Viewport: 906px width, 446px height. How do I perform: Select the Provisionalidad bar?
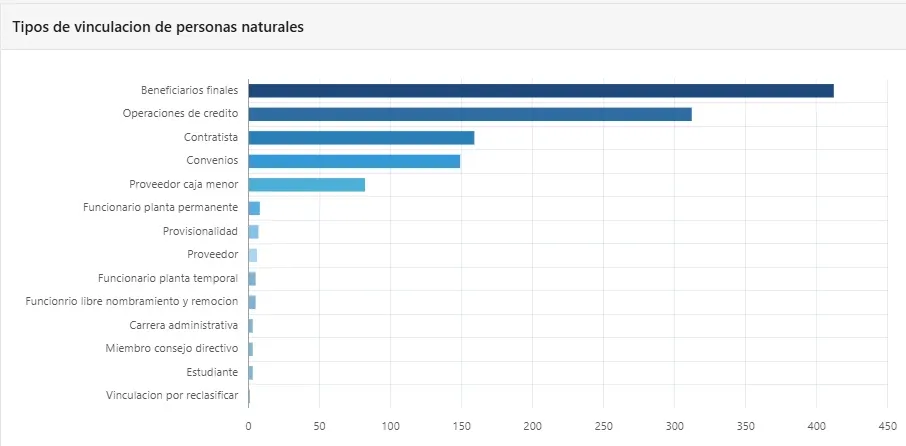pyautogui.click(x=254, y=232)
